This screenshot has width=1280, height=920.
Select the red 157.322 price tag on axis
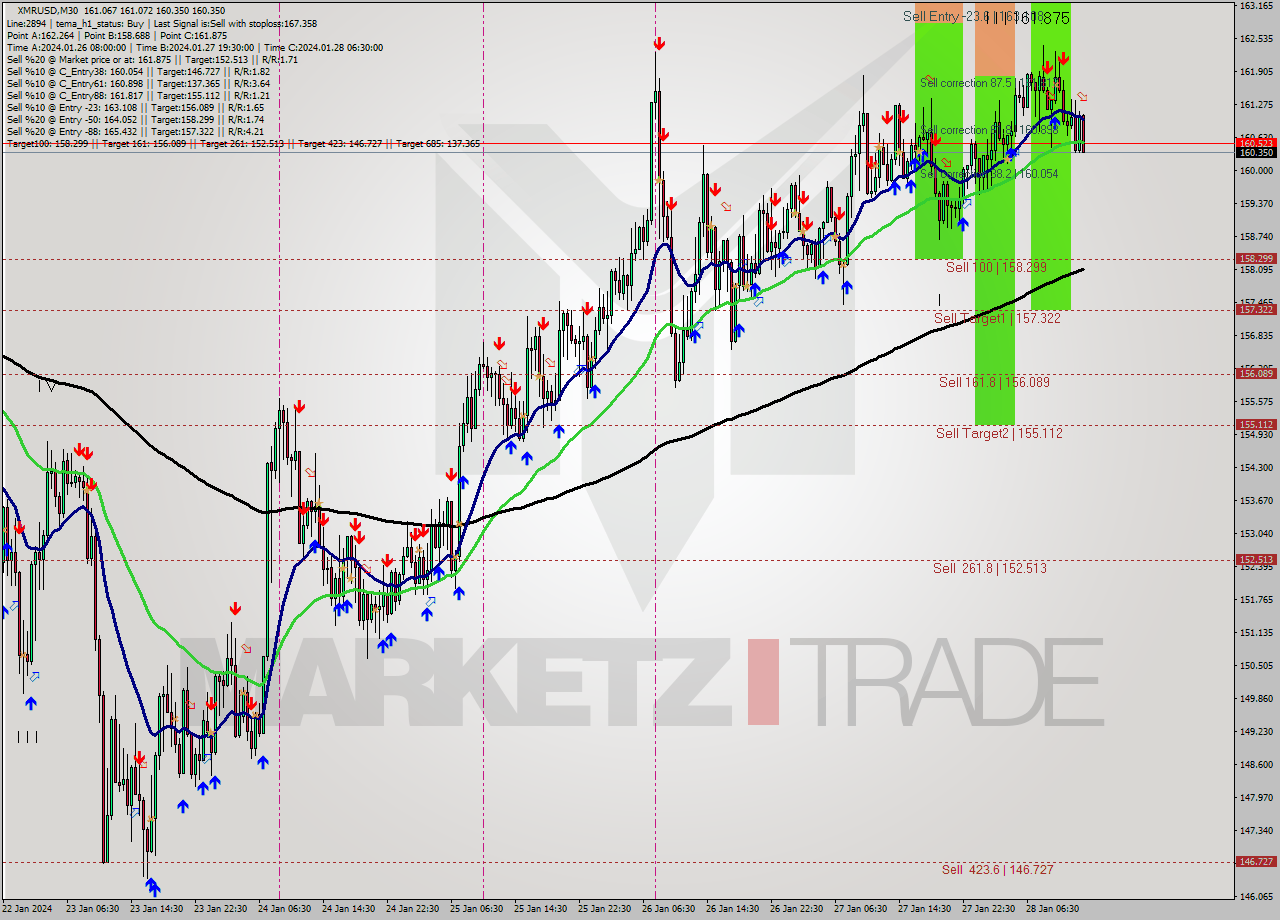[1256, 309]
